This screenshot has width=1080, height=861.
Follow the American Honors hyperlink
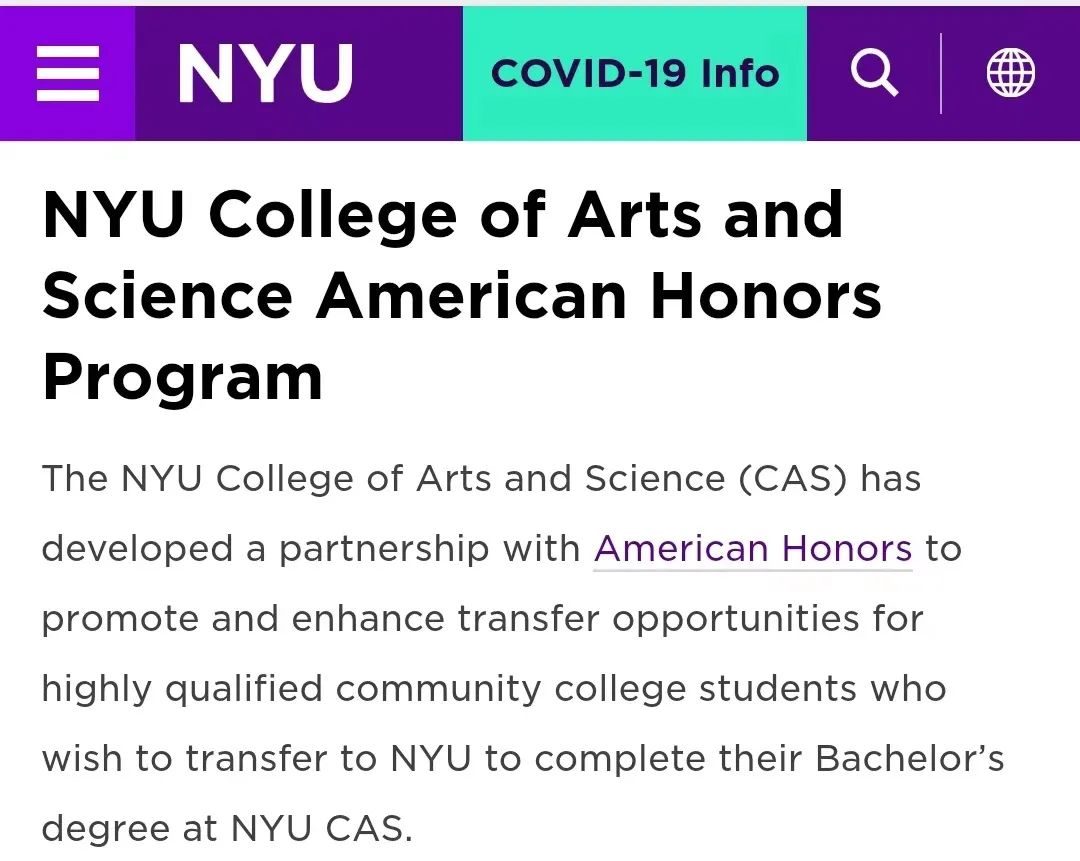(x=753, y=549)
